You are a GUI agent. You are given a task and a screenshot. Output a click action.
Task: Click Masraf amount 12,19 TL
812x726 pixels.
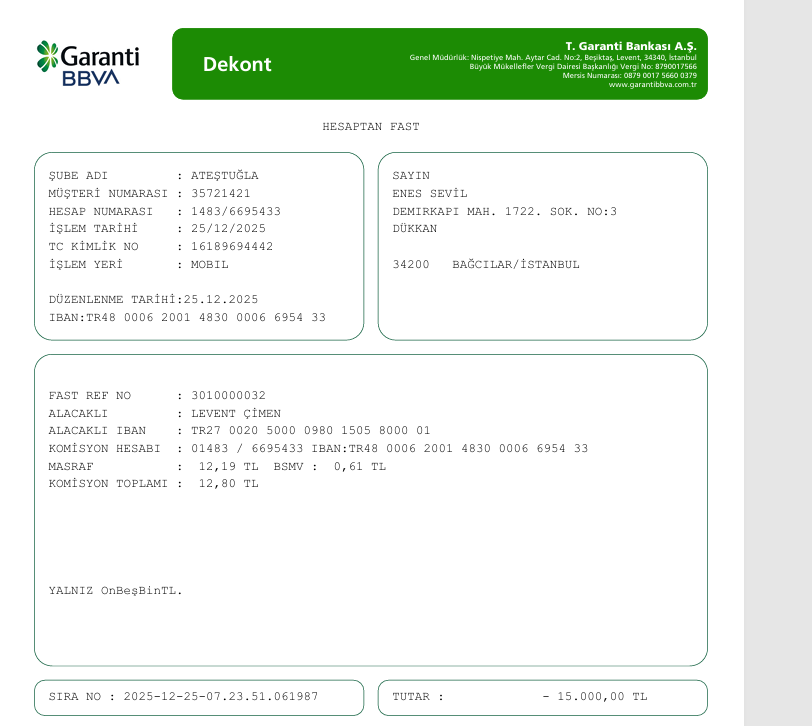click(x=228, y=467)
